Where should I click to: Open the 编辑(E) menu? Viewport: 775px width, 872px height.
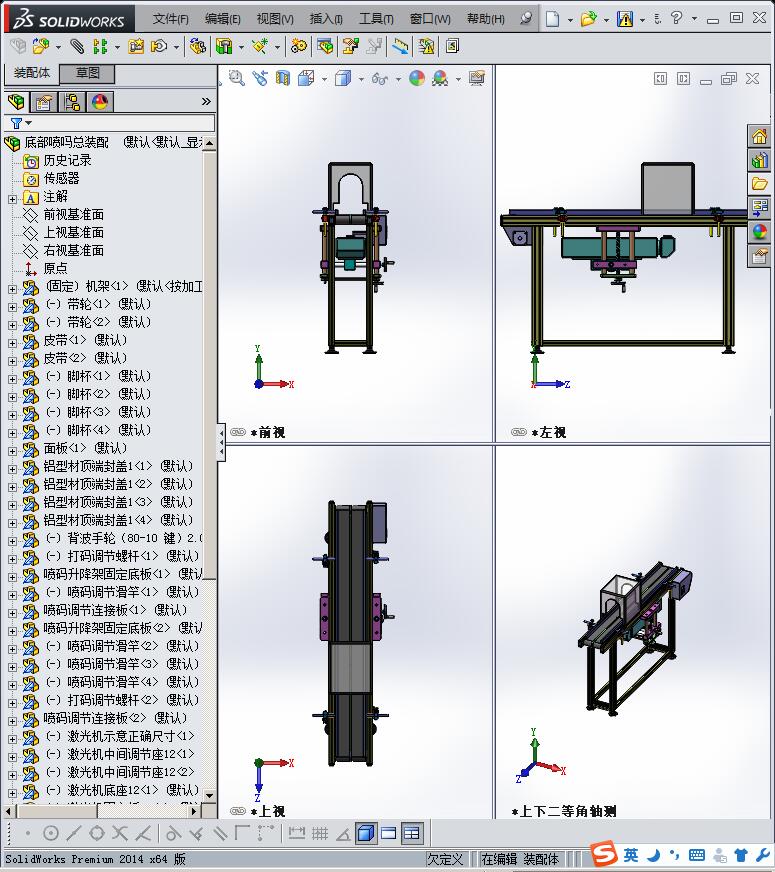[222, 19]
